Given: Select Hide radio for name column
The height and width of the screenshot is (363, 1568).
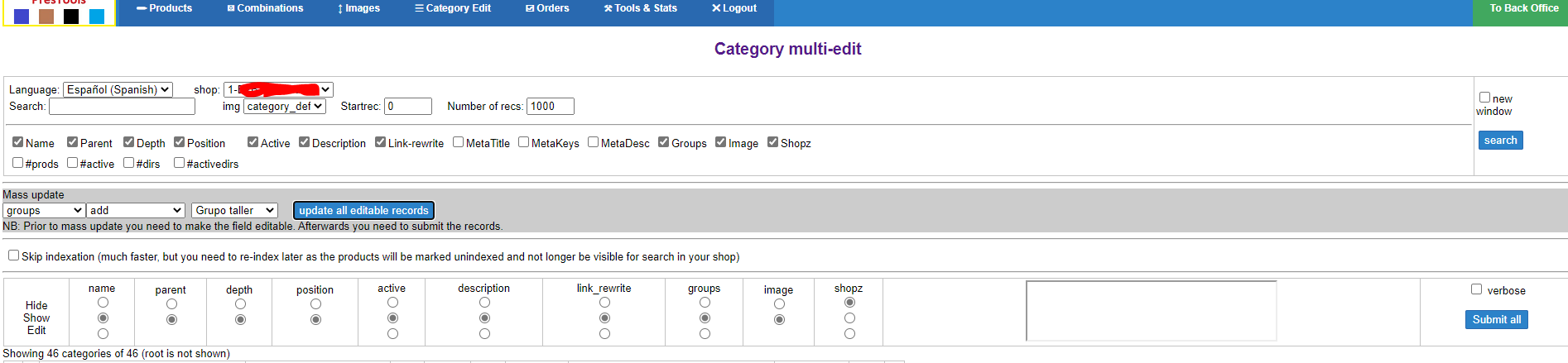Looking at the screenshot, I should click(x=103, y=303).
